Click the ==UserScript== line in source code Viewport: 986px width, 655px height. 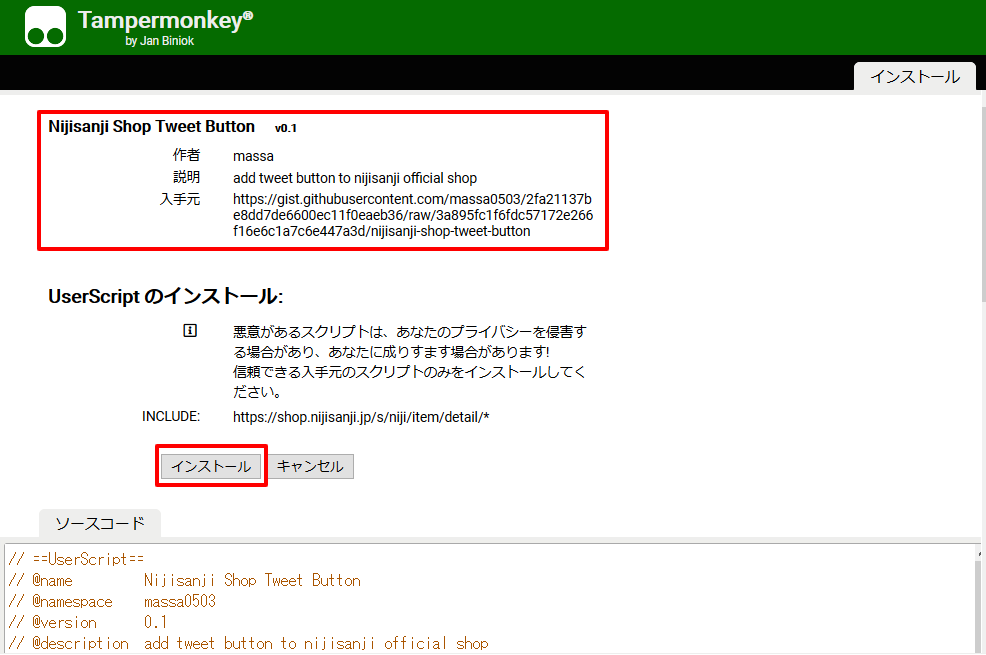78,559
